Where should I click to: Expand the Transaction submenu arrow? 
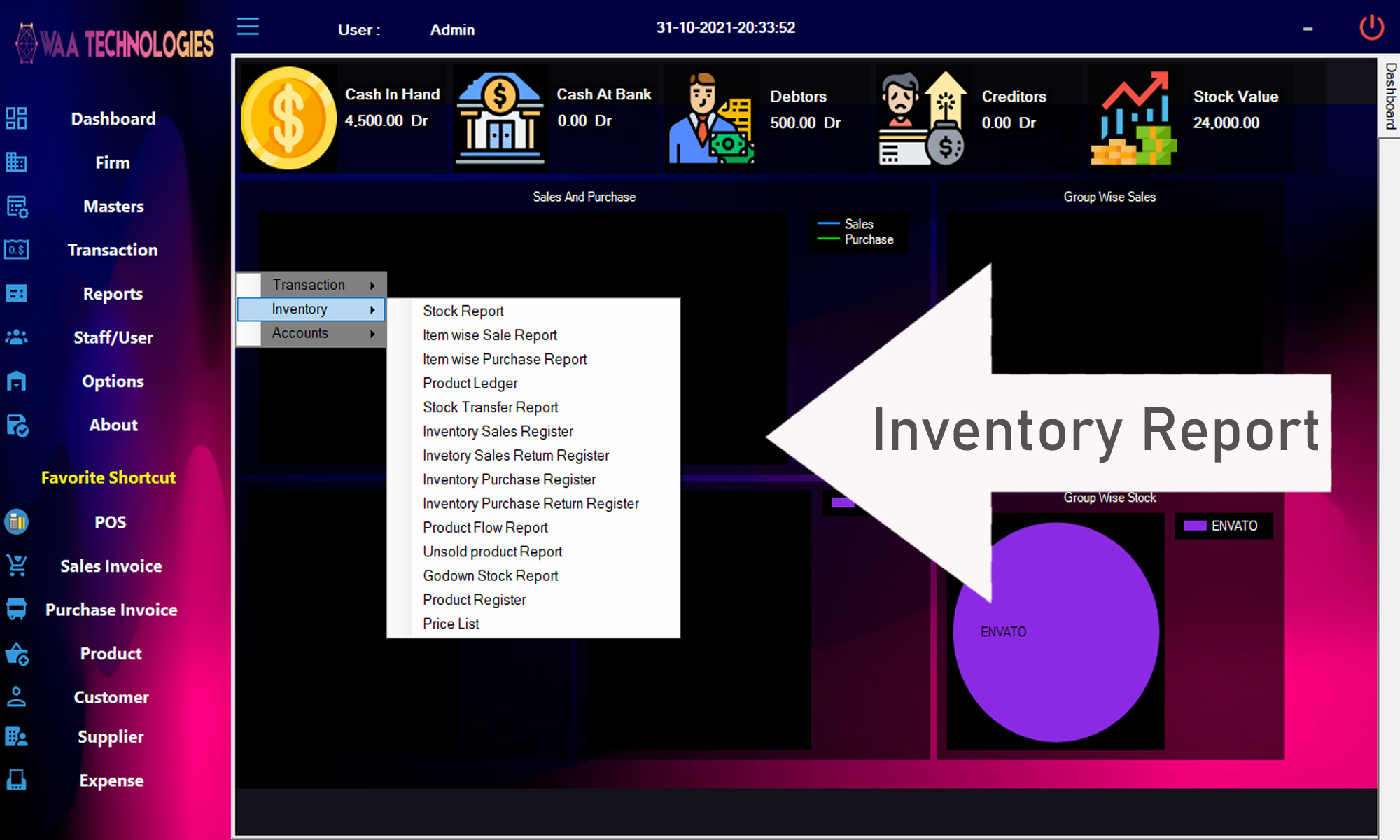[x=372, y=286]
